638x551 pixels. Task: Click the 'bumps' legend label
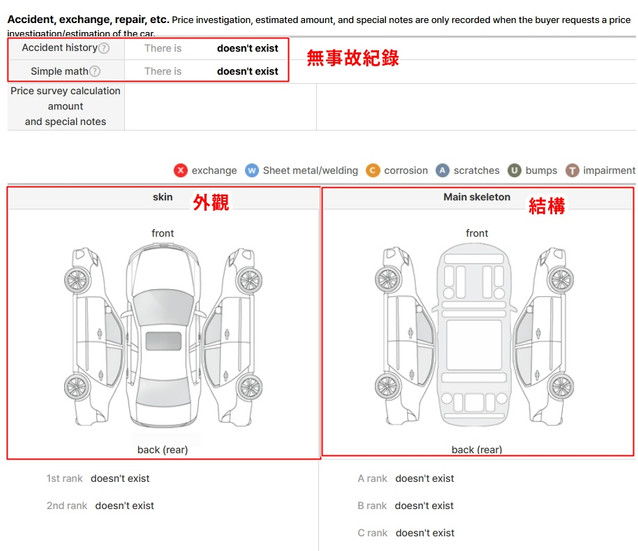[x=541, y=171]
